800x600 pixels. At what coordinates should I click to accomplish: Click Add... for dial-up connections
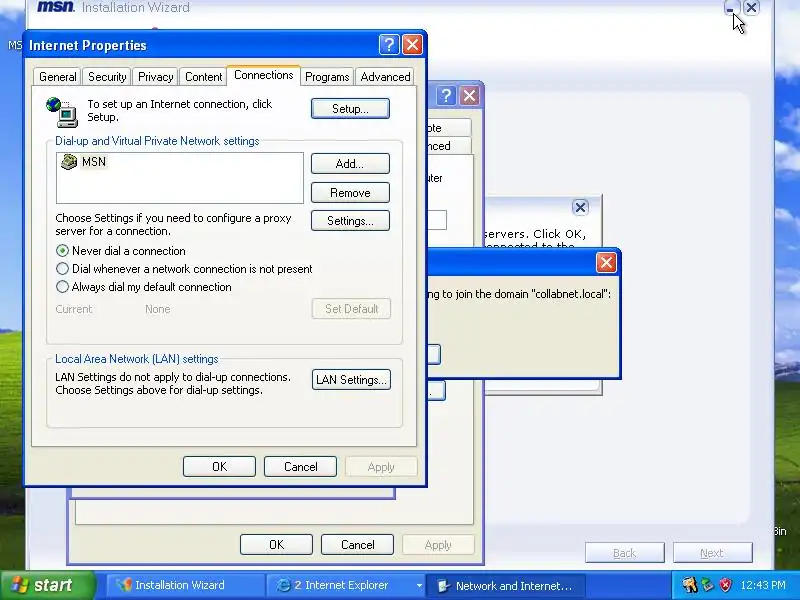[x=350, y=164]
